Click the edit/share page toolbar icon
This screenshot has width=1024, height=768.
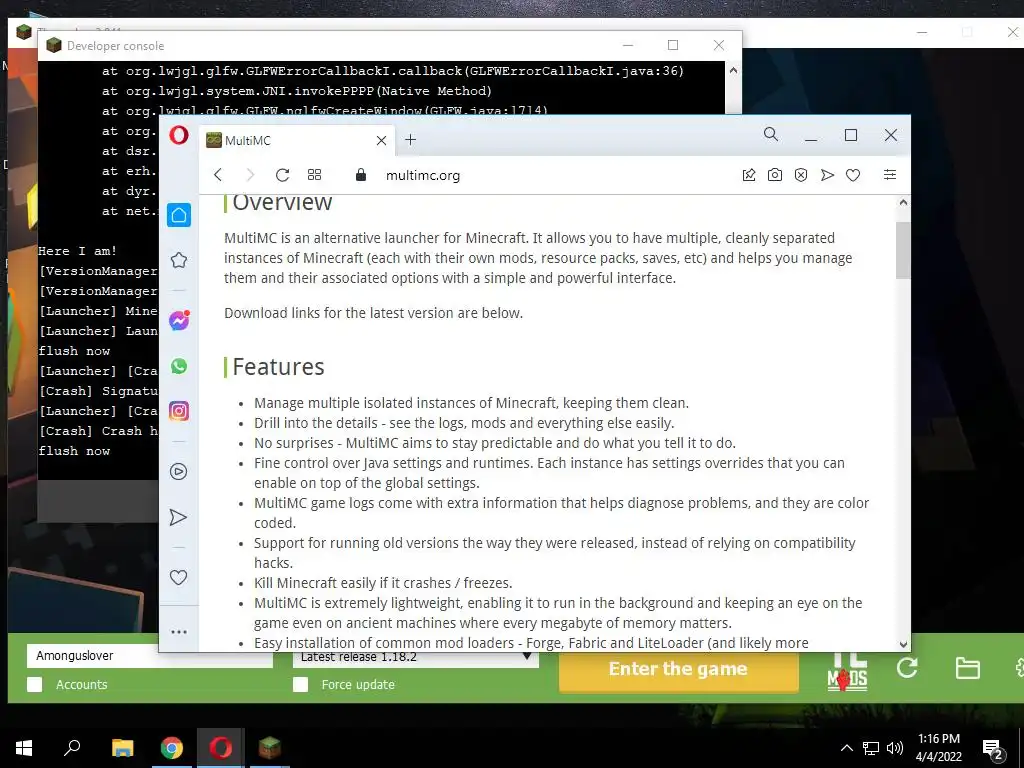(x=749, y=175)
